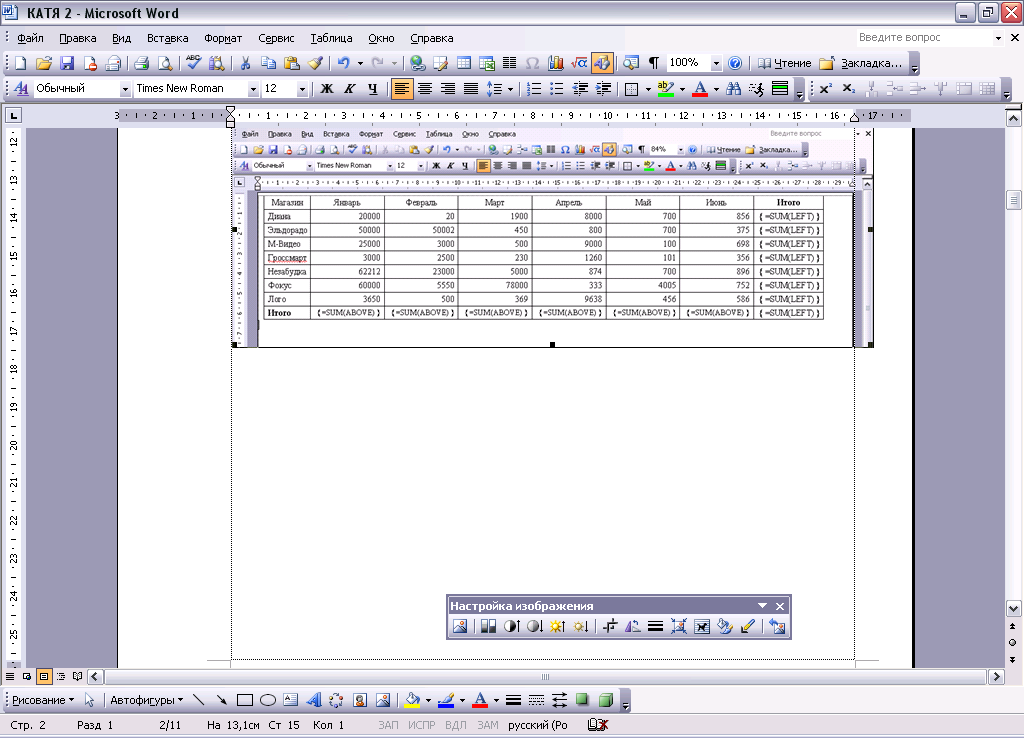
Task: Justify text alignment
Action: click(x=471, y=89)
